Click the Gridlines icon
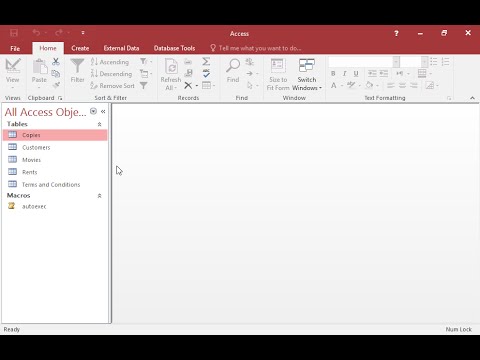The width and height of the screenshot is (480, 360). (x=422, y=74)
